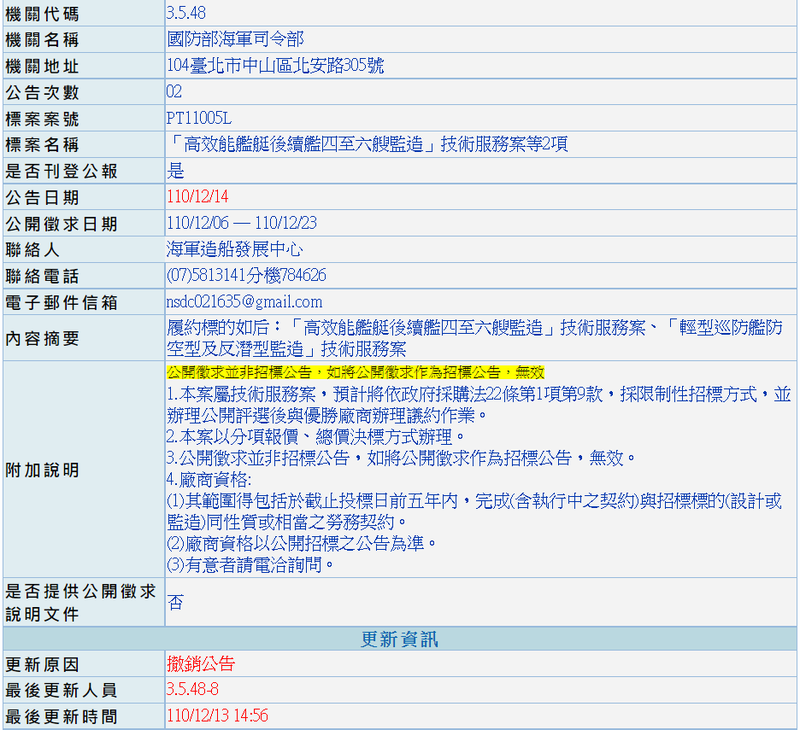The image size is (800, 730).
Task: Click the email nsdc021635@gmail.com
Action: click(x=244, y=302)
